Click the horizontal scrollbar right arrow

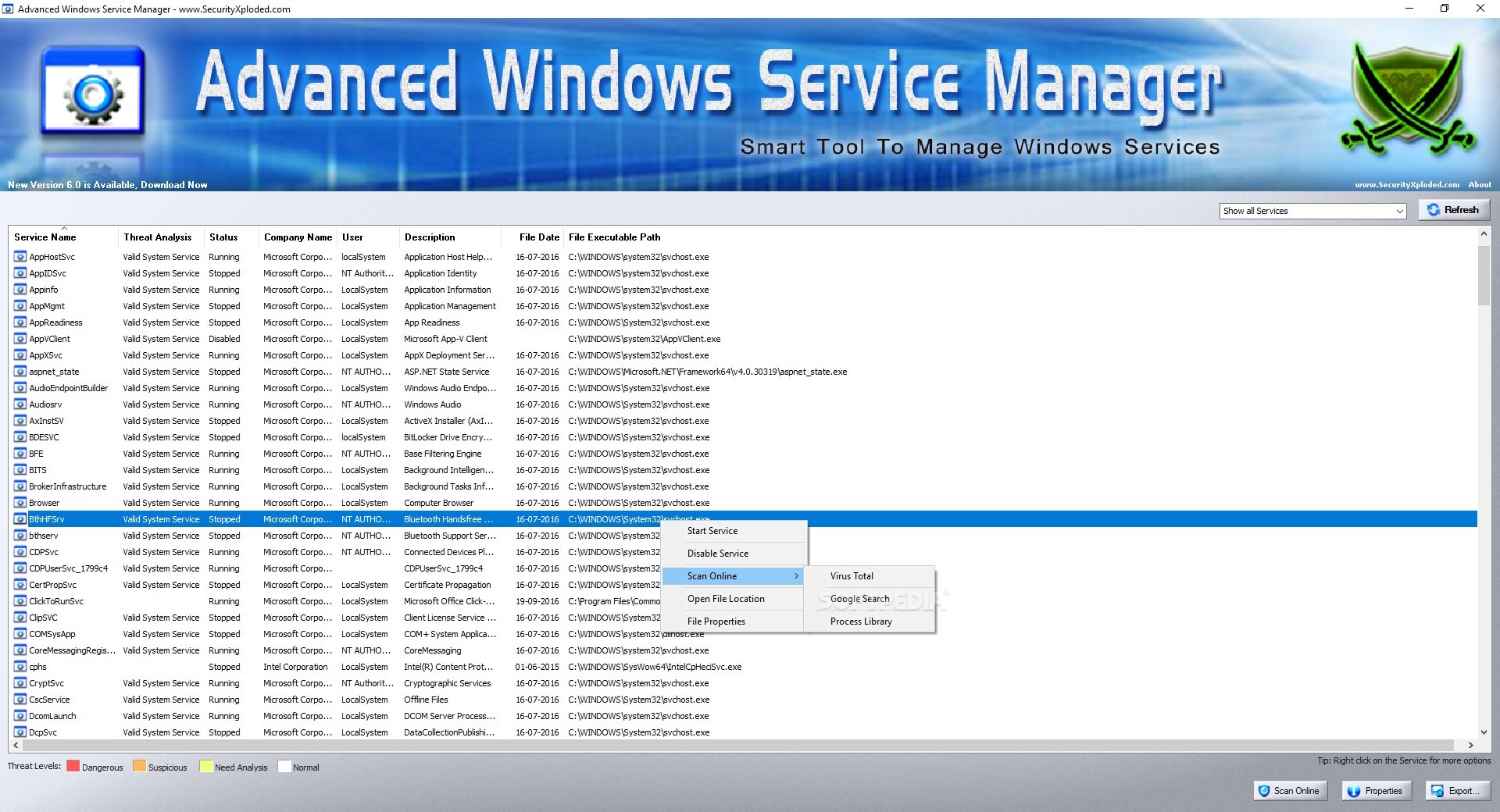(x=1470, y=746)
